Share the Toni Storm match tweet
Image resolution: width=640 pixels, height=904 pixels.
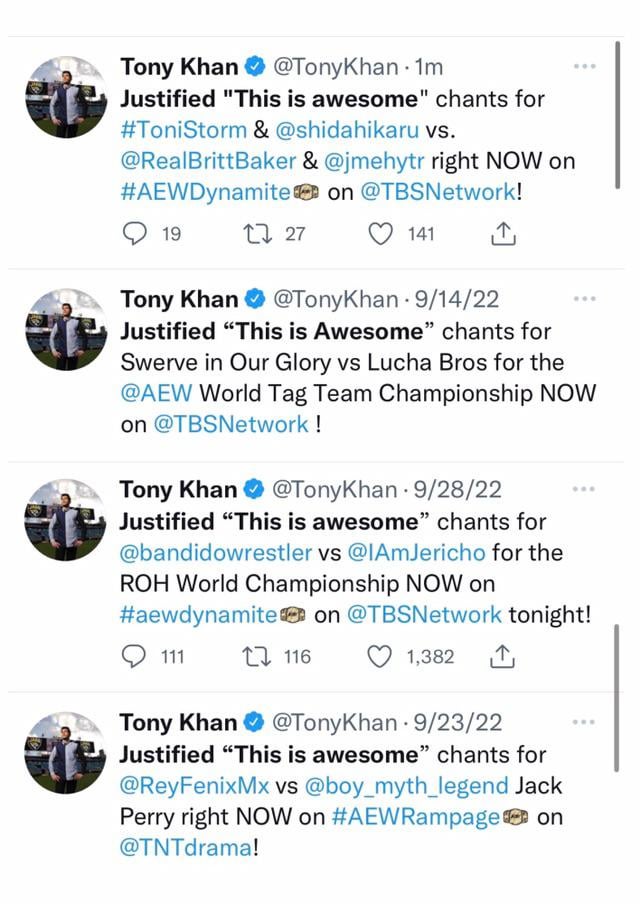[x=505, y=234]
